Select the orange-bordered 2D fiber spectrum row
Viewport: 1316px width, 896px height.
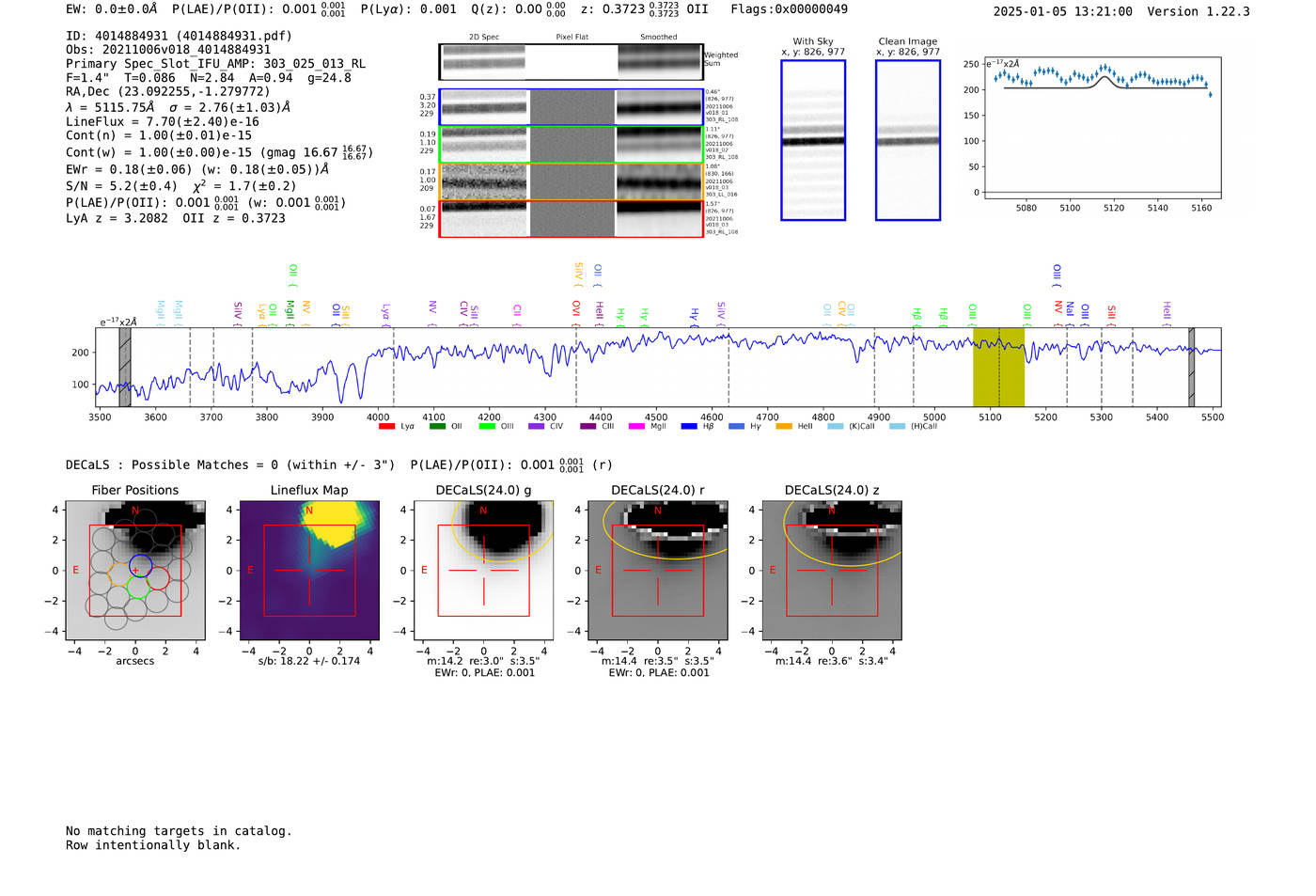[571, 181]
